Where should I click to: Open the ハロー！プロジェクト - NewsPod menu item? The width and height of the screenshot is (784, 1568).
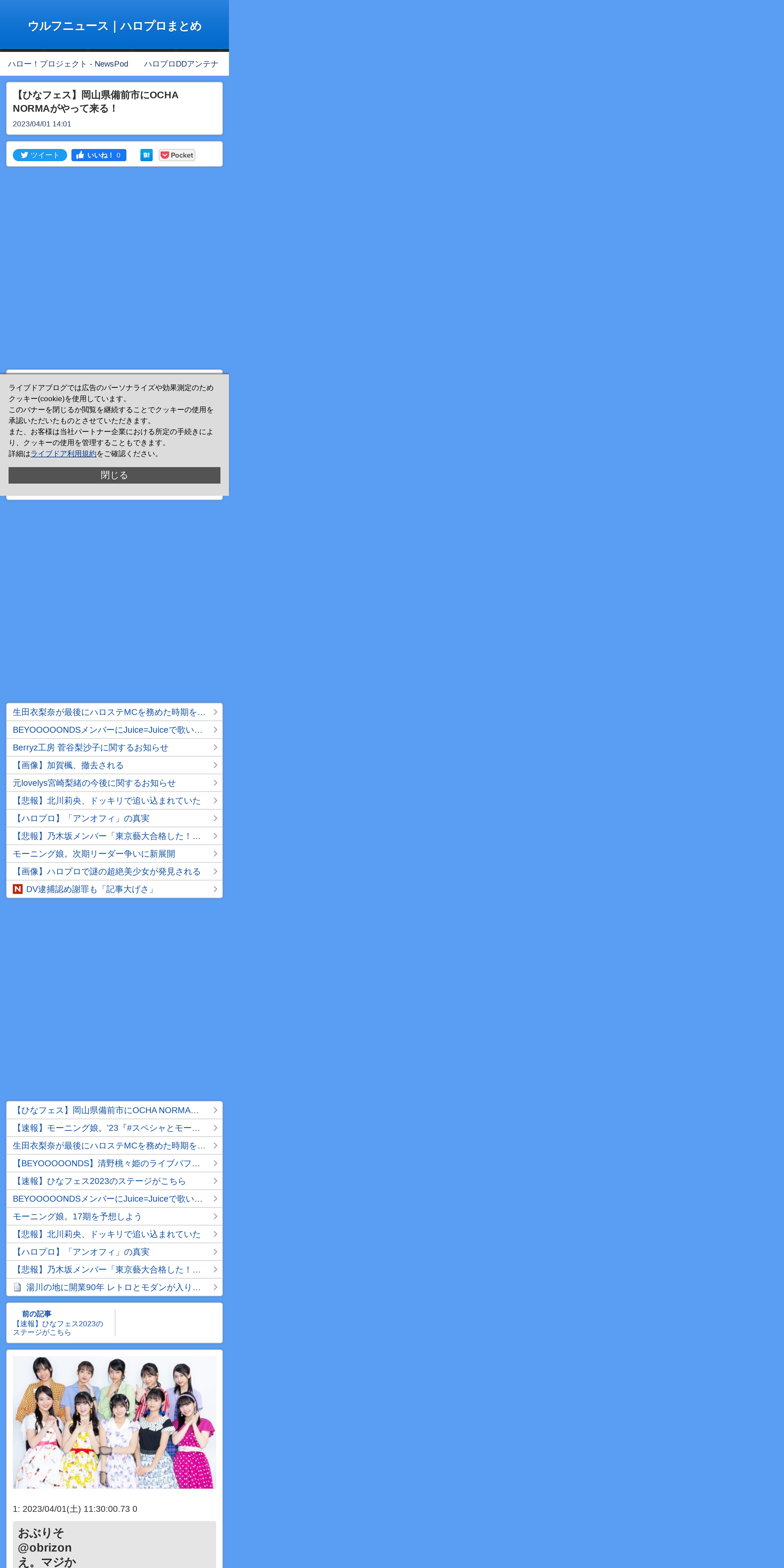pyautogui.click(x=68, y=64)
